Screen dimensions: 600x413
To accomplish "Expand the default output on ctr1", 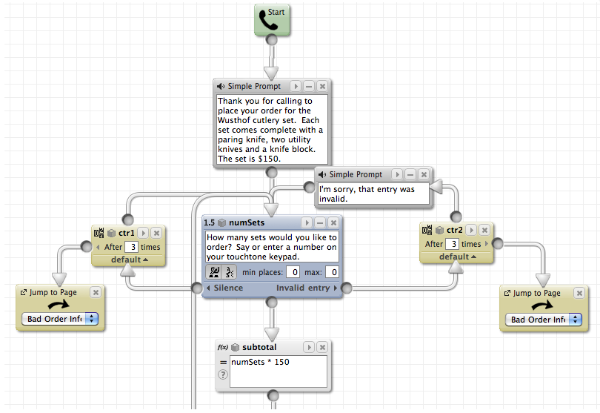I will 127,257.
